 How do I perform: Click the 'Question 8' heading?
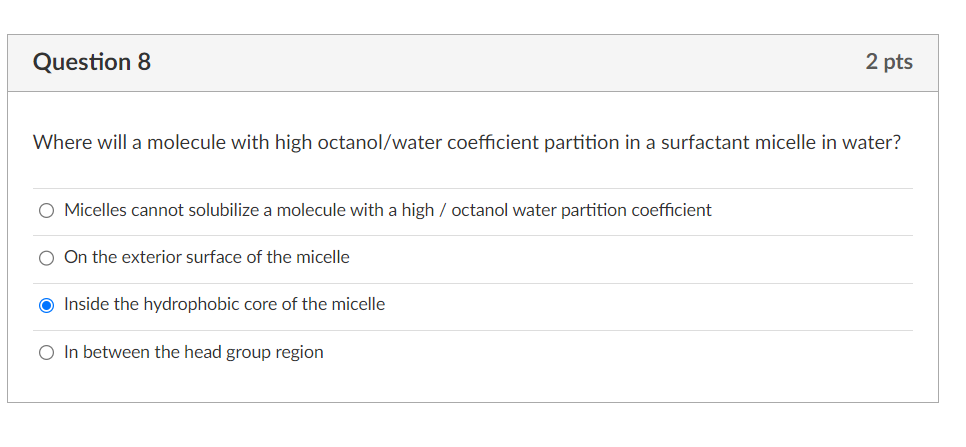(x=92, y=62)
